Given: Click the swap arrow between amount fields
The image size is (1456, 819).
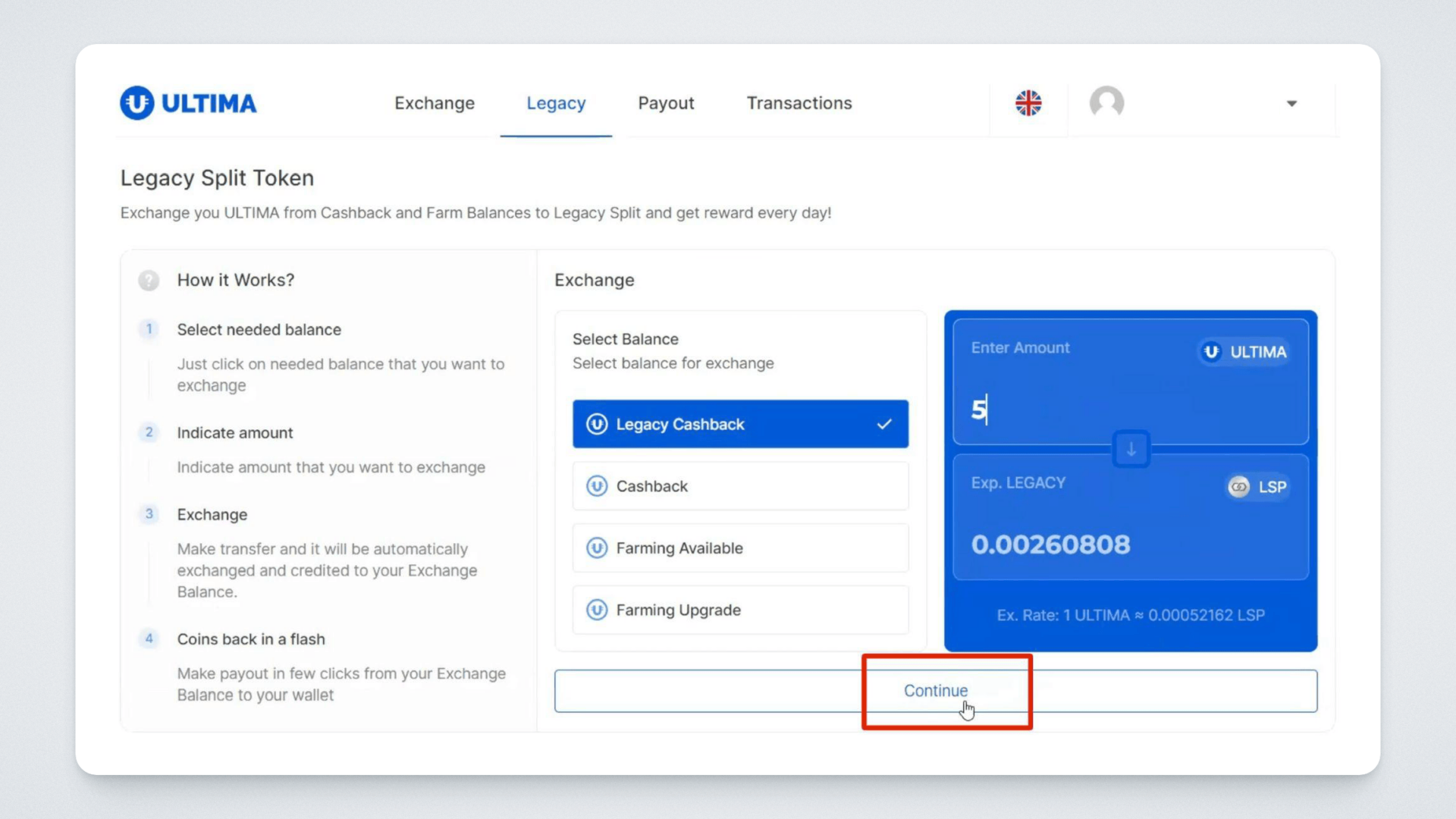Looking at the screenshot, I should coord(1131,450).
